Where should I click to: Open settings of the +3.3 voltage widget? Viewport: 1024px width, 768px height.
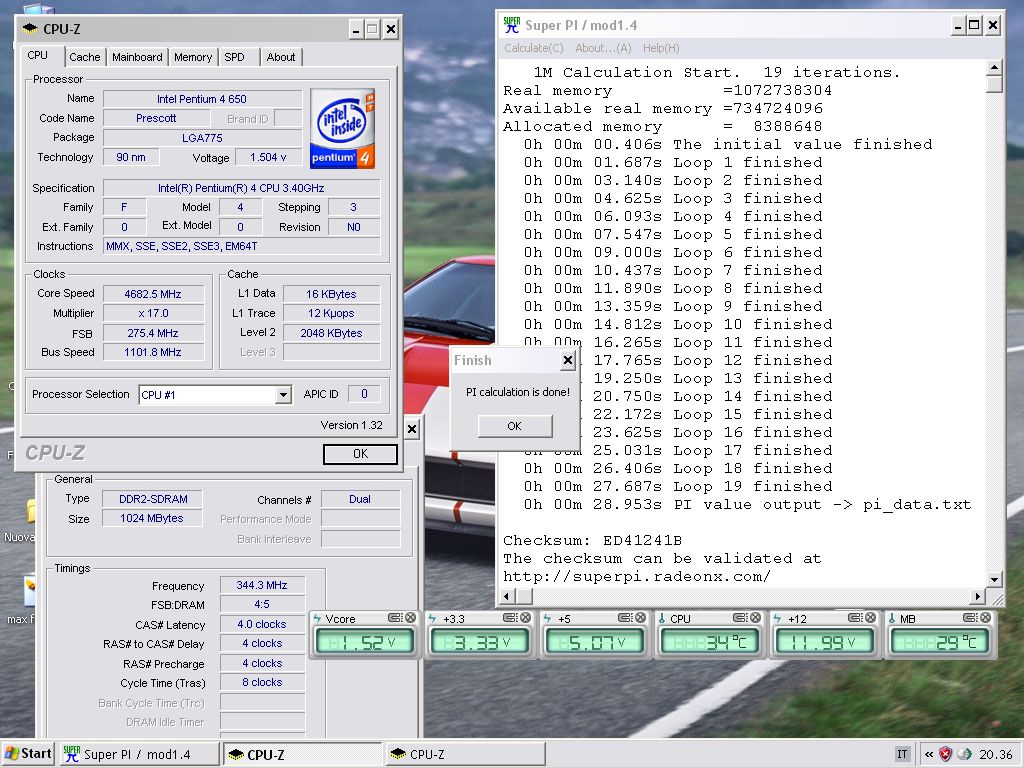point(510,618)
